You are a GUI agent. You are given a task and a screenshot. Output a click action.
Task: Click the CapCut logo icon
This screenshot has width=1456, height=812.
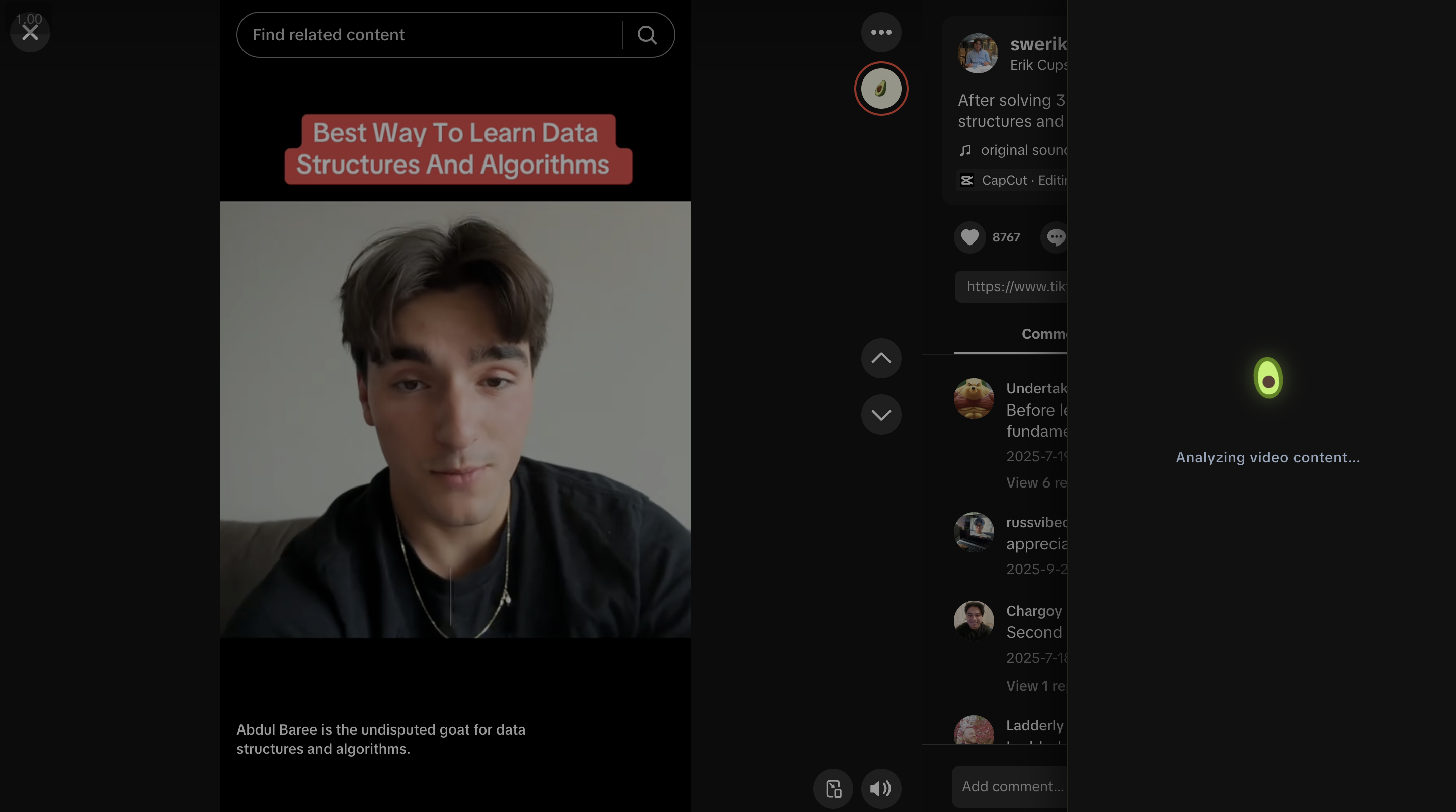(966, 180)
